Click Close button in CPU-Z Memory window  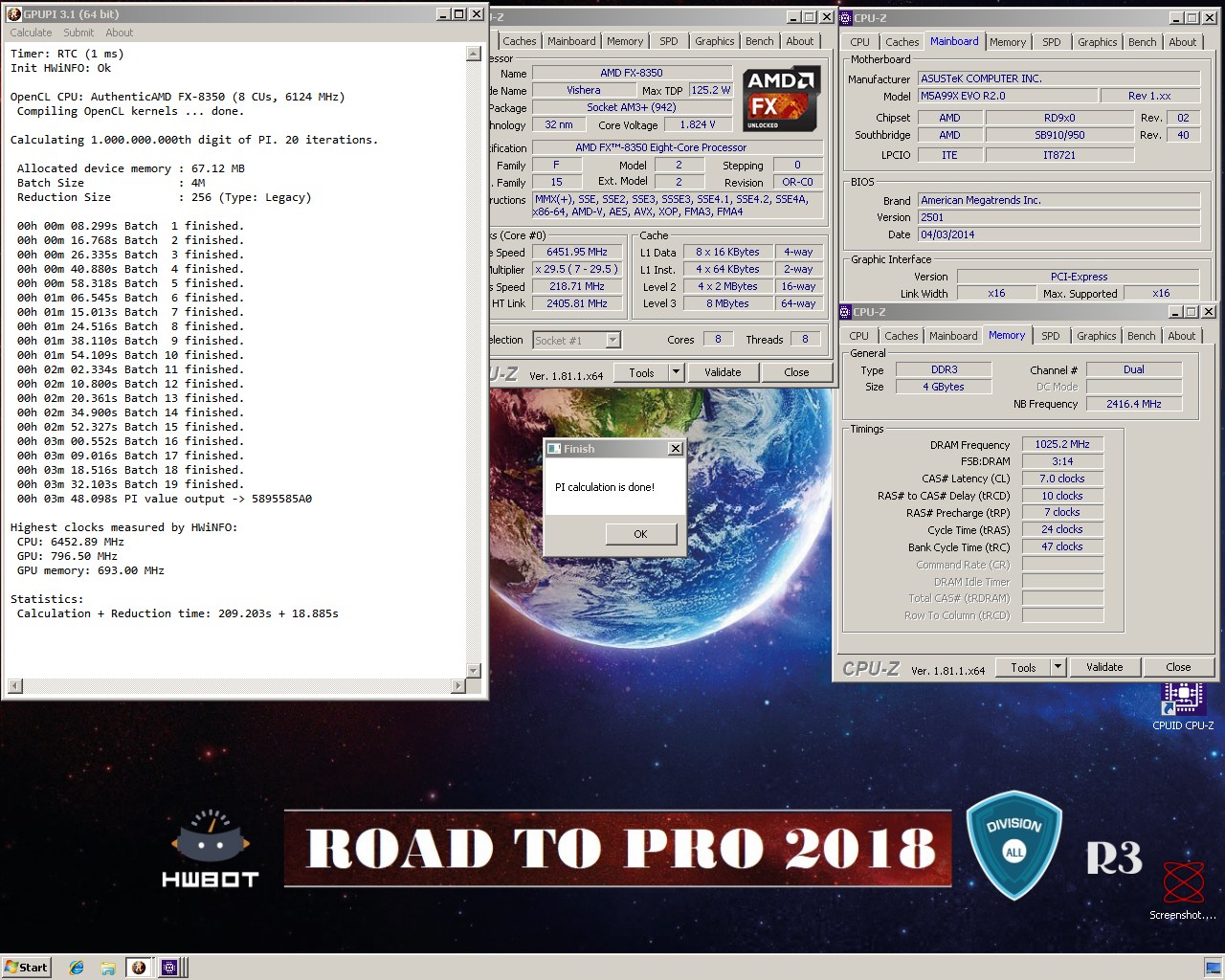coord(1178,667)
